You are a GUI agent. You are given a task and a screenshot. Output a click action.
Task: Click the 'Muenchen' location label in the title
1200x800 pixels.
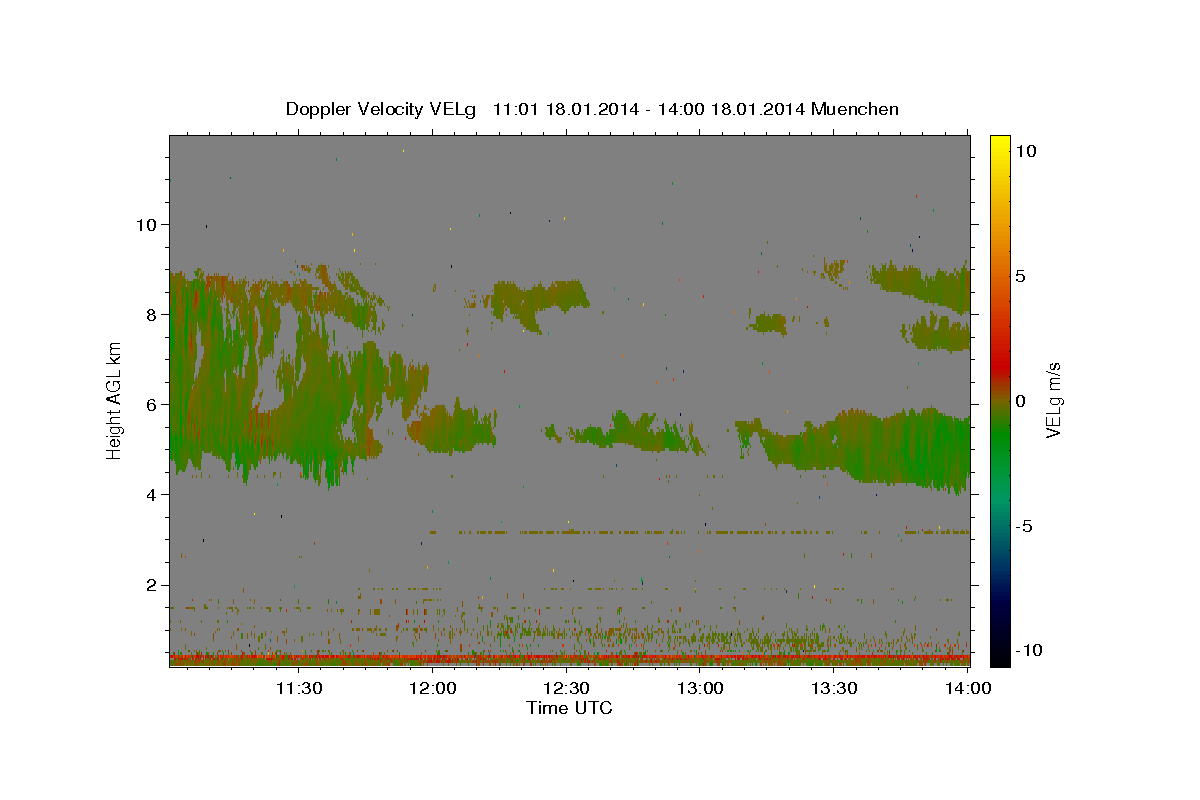point(855,109)
